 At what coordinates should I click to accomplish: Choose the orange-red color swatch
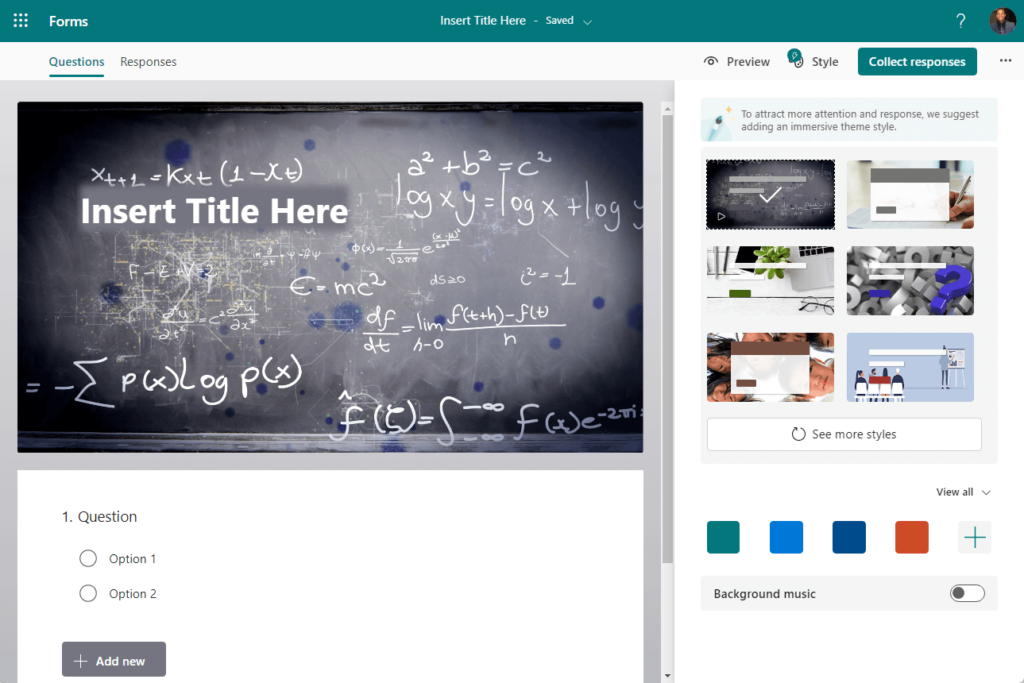pos(912,537)
